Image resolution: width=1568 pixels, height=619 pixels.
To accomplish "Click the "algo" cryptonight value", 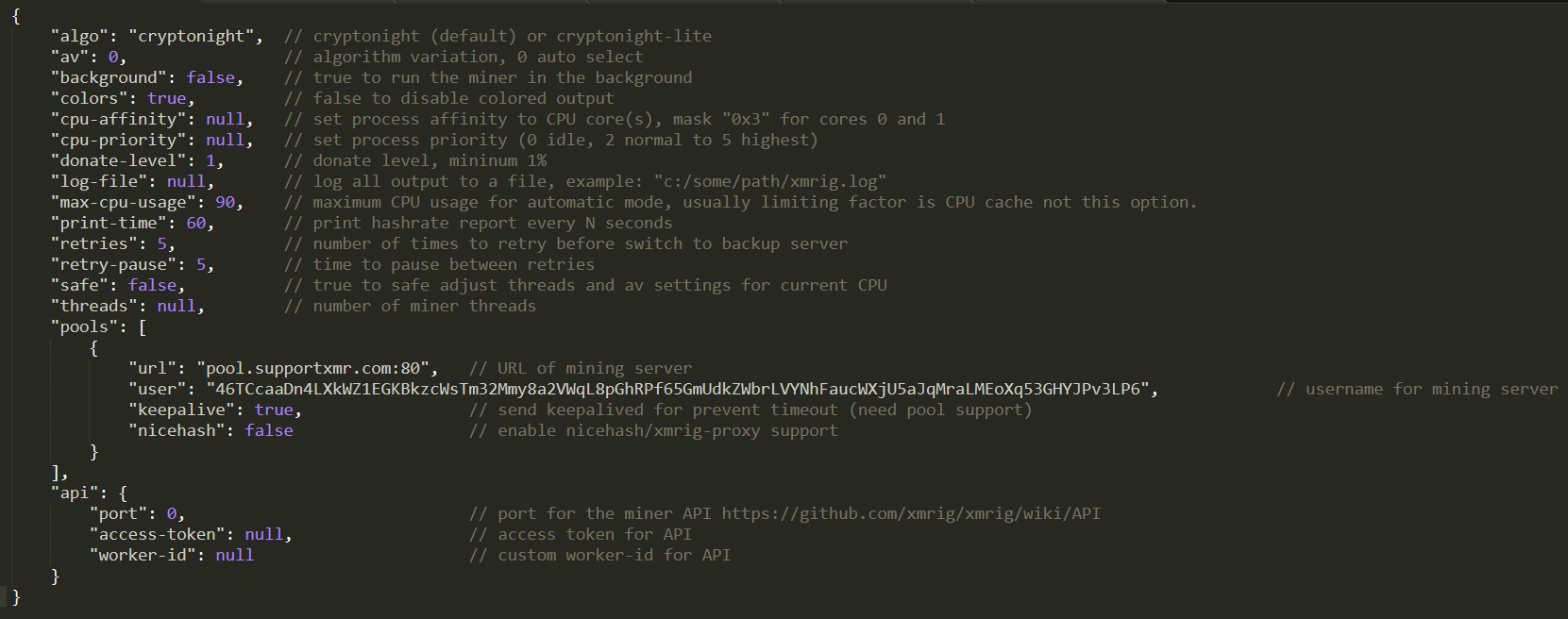I will (x=195, y=36).
